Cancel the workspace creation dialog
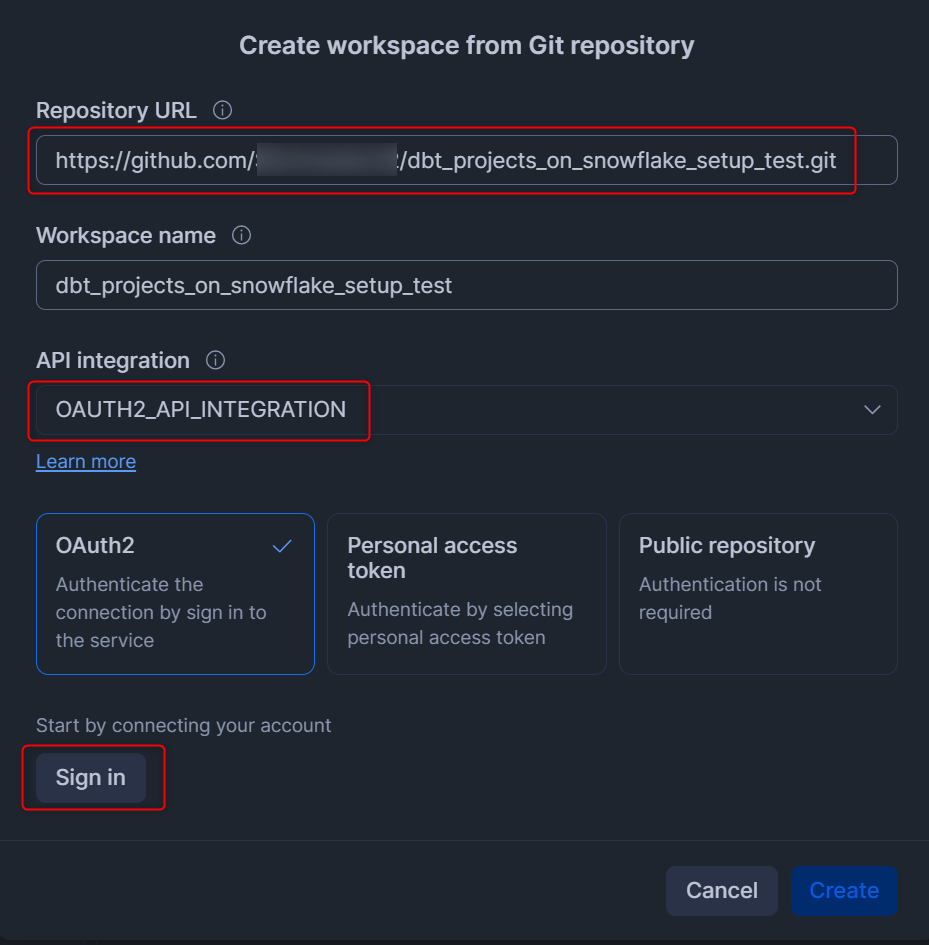This screenshot has width=929, height=945. coord(721,891)
